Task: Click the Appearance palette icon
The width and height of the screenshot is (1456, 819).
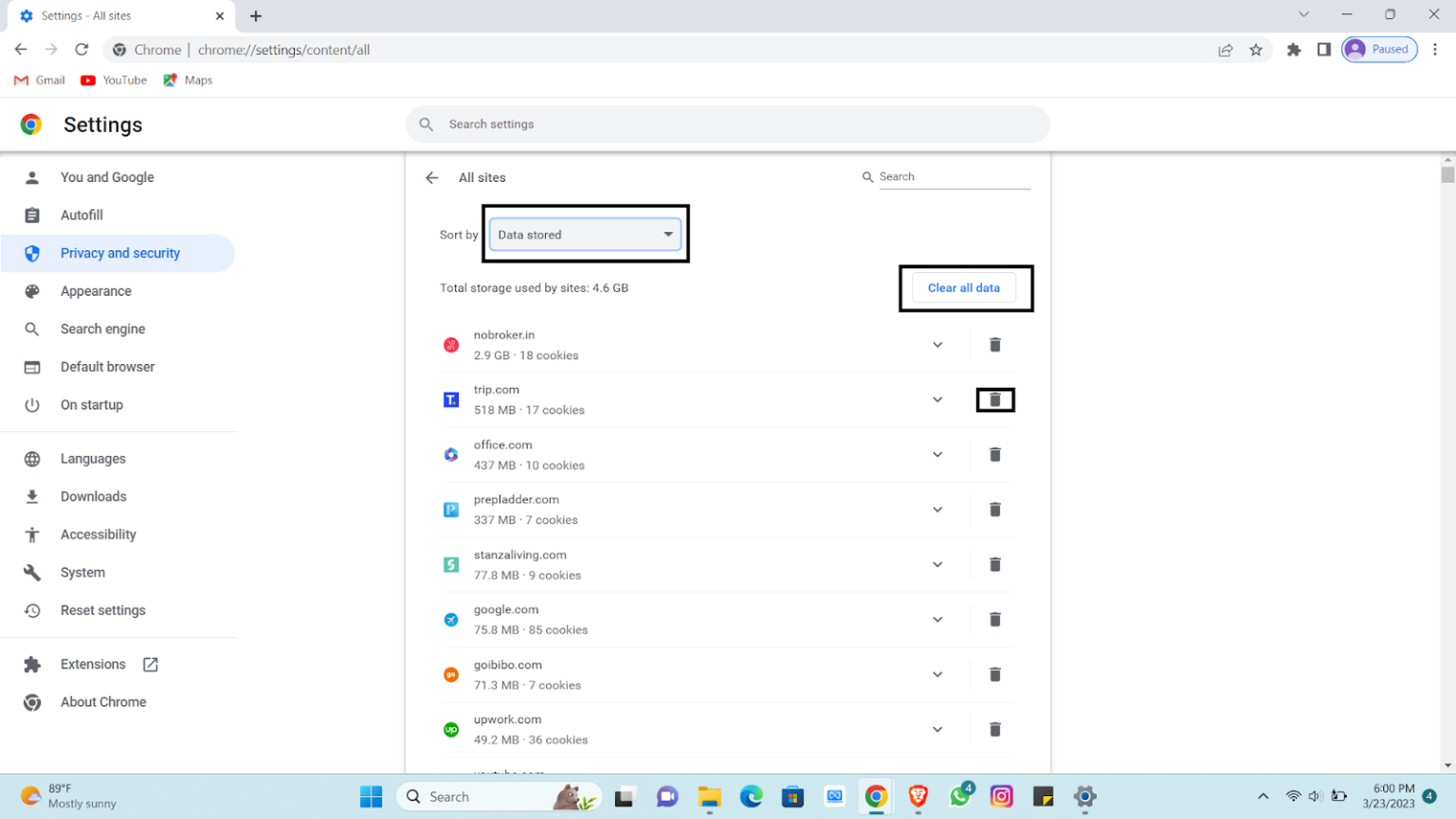Action: tap(33, 291)
